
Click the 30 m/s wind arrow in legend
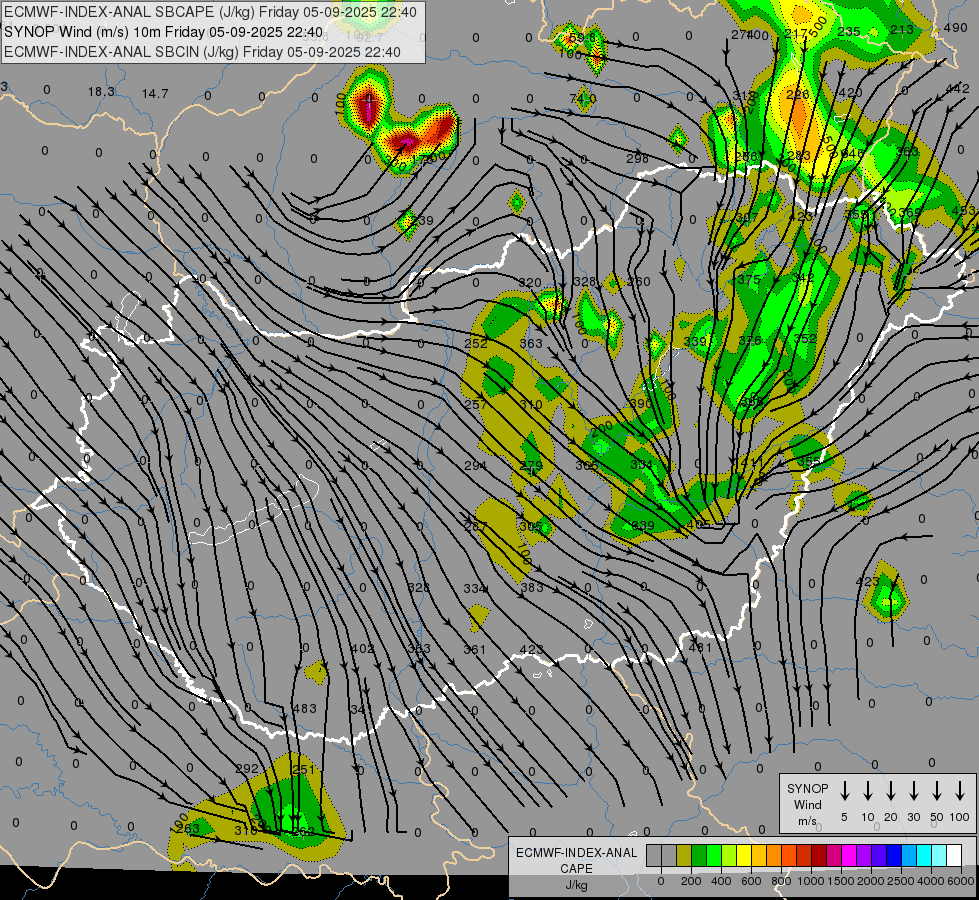[x=914, y=791]
